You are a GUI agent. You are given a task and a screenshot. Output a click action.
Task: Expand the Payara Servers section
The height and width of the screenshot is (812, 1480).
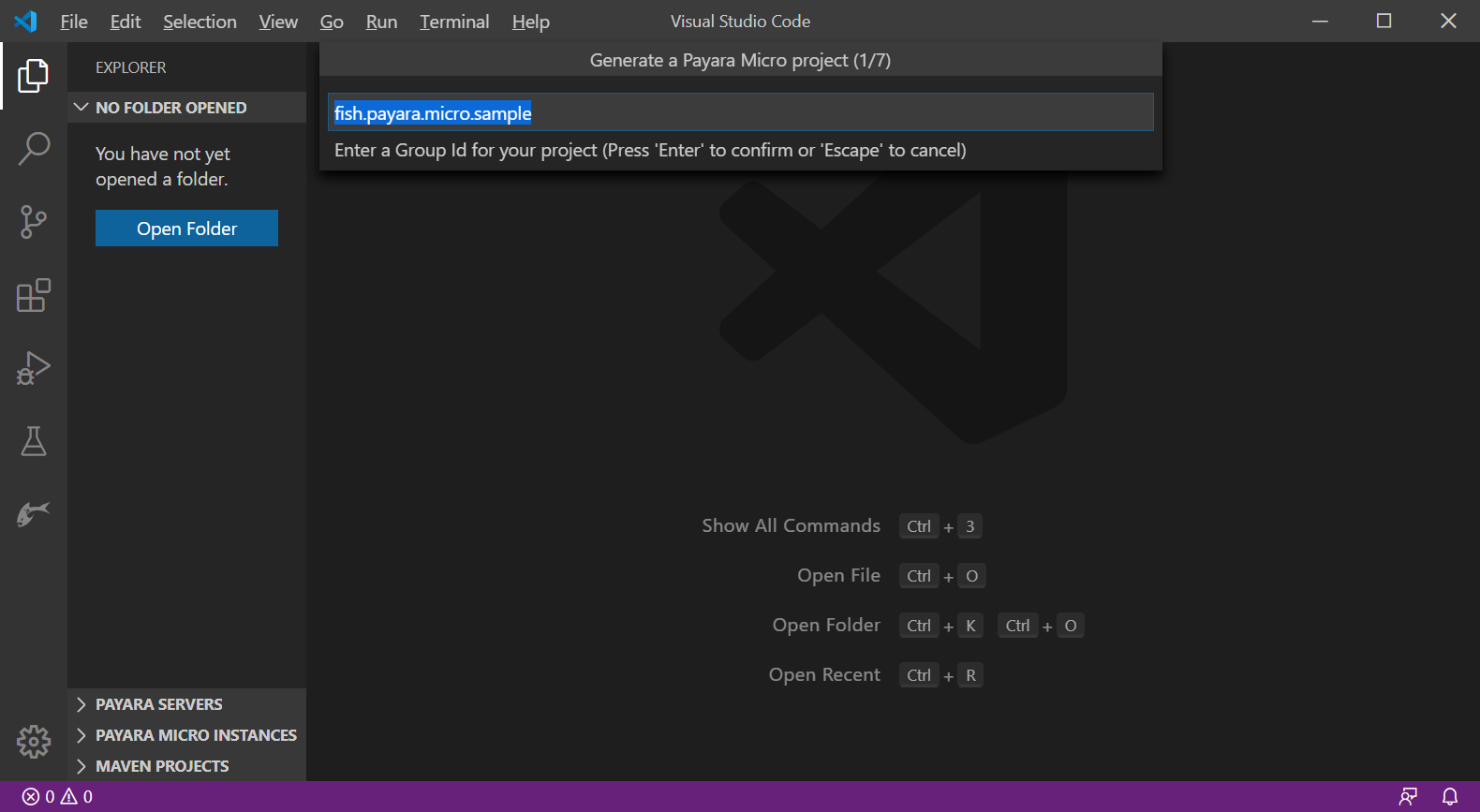click(x=187, y=704)
